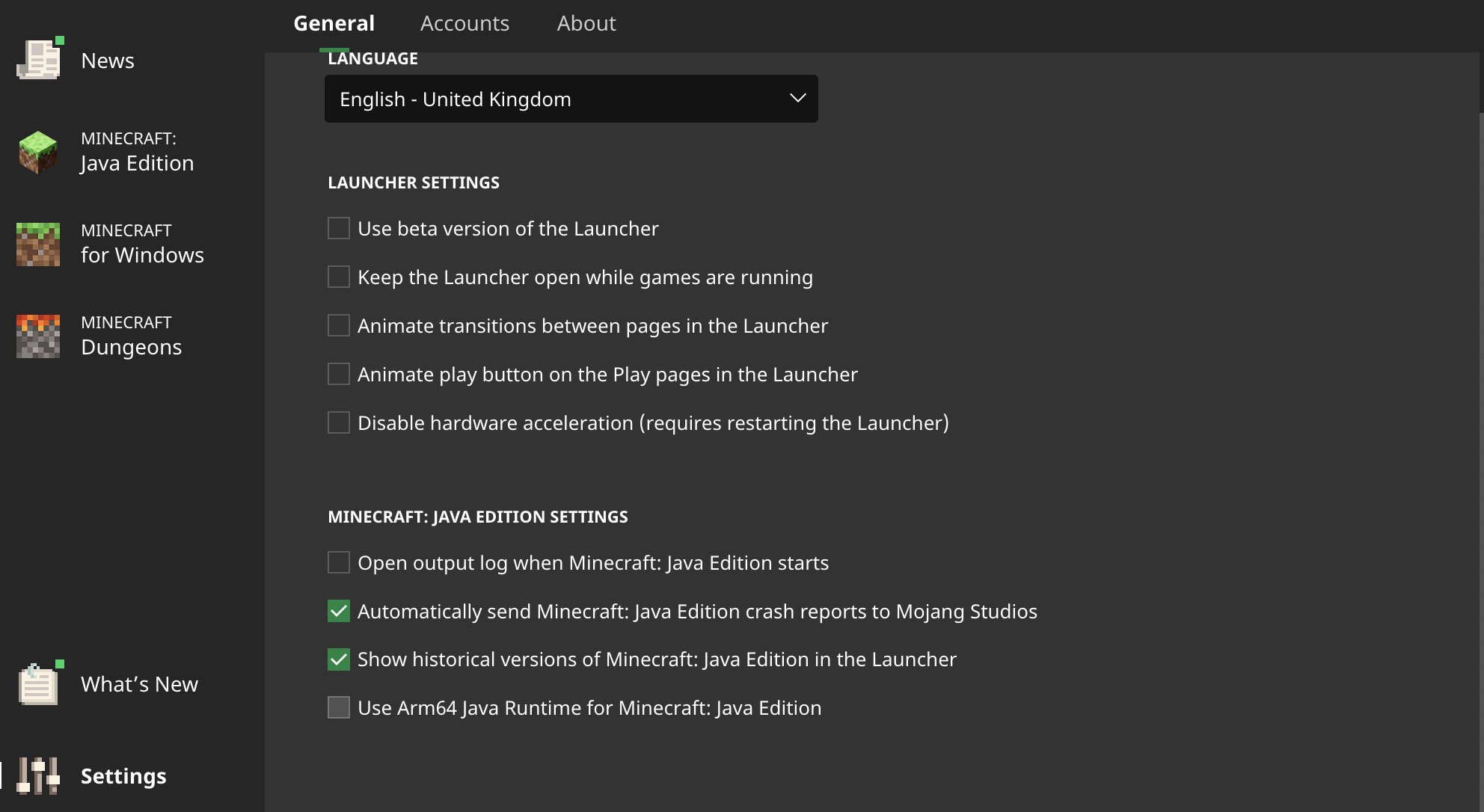Image resolution: width=1484 pixels, height=812 pixels.
Task: Uncheck automatically send crash reports
Action: (x=339, y=611)
